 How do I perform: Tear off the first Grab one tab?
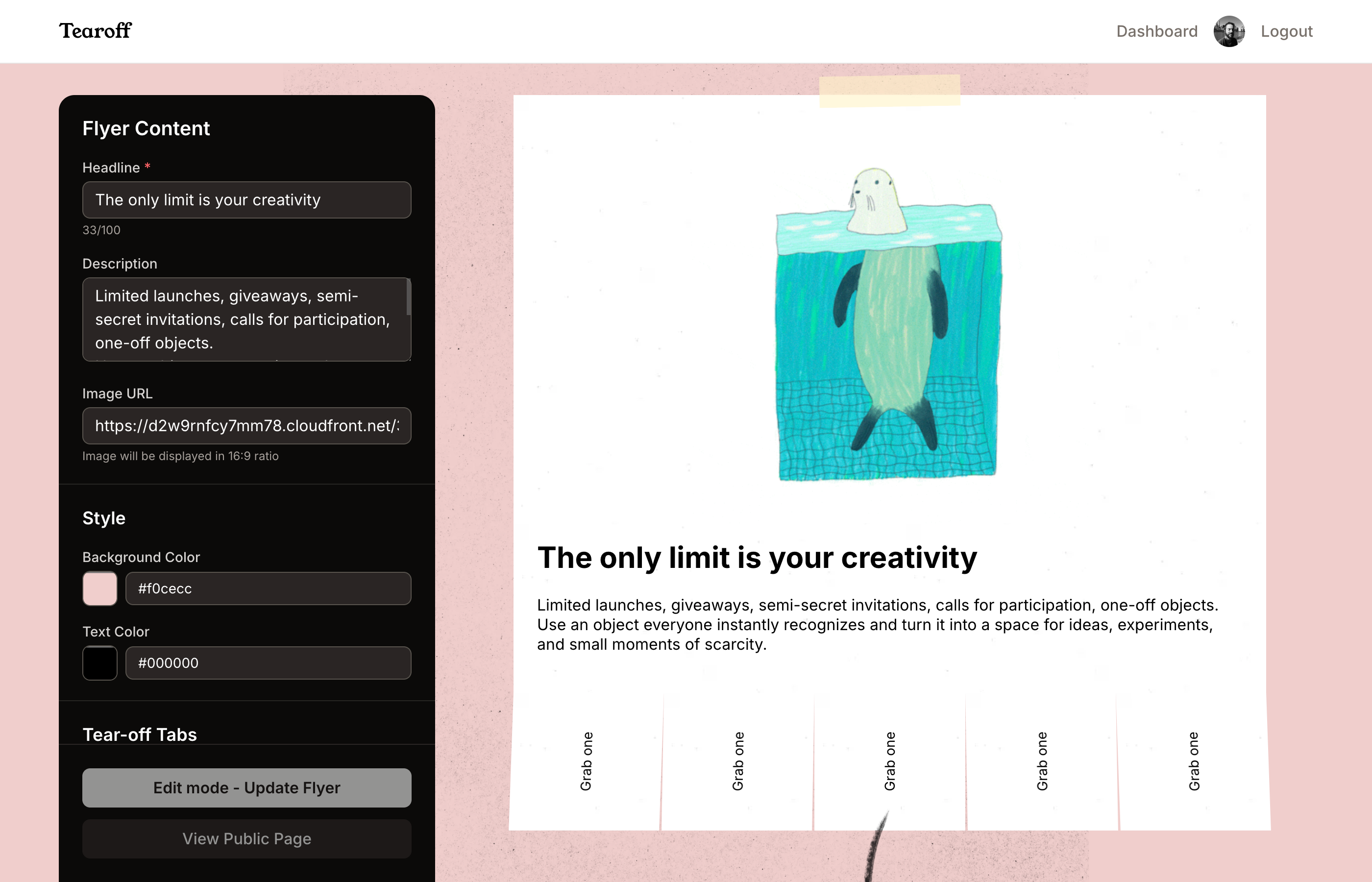click(x=586, y=762)
